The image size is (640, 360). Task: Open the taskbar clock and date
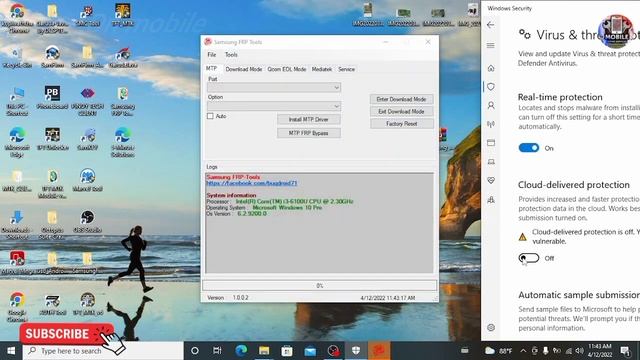click(600, 351)
